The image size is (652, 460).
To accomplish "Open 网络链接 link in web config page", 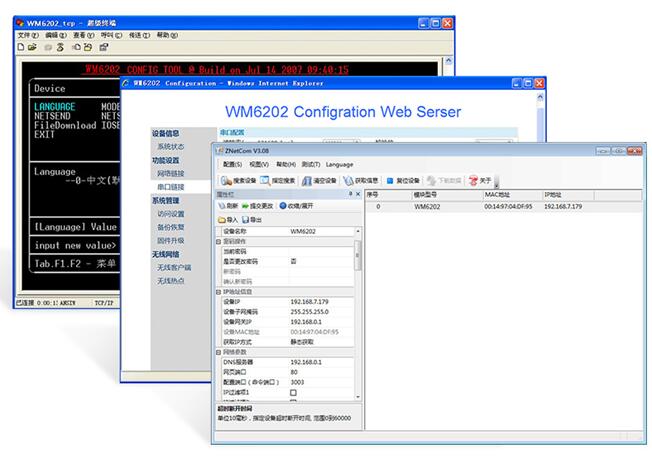I will tap(170, 173).
